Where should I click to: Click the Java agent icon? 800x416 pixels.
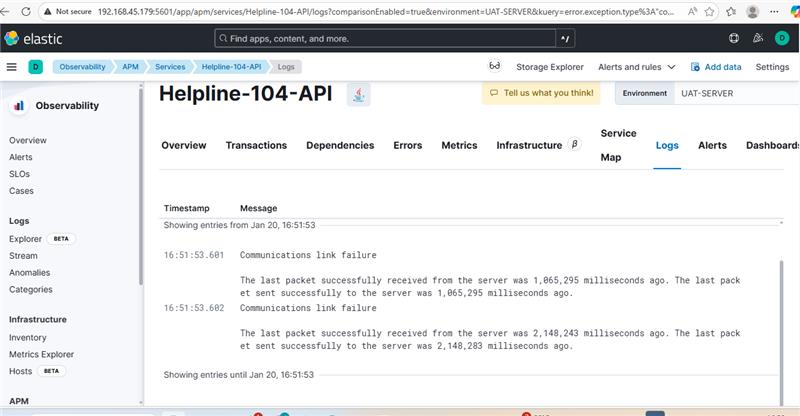(358, 94)
